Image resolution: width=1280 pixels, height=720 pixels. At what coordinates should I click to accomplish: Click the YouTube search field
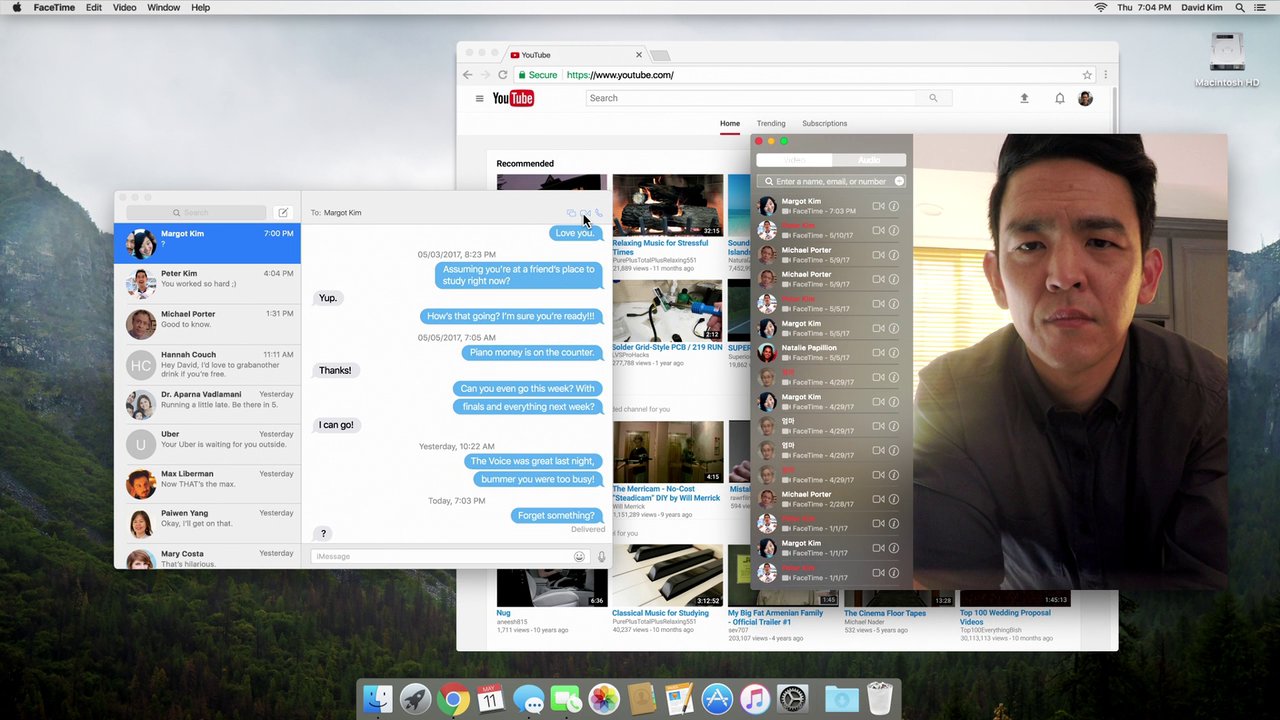tap(750, 98)
